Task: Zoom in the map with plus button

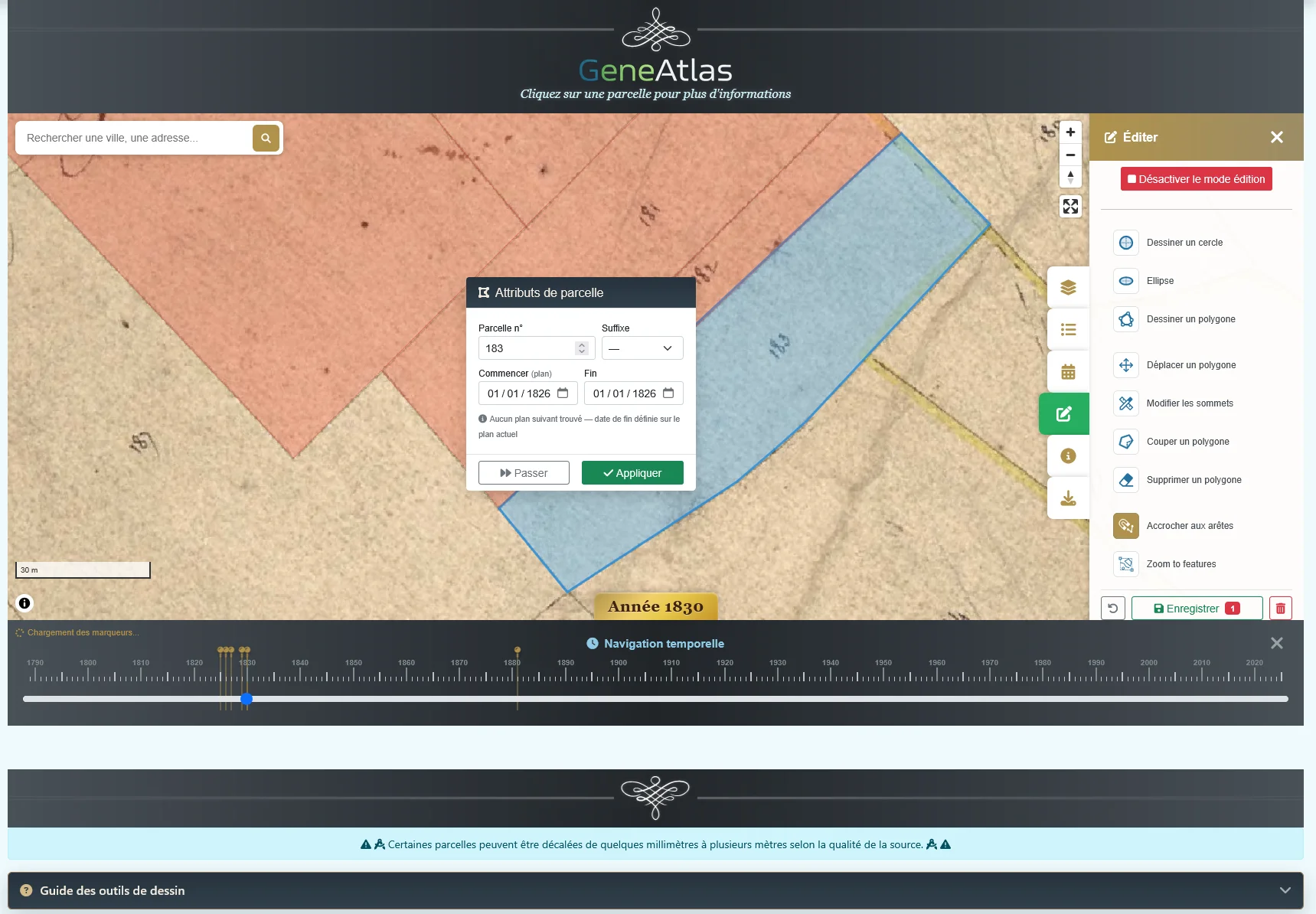Action: pos(1070,132)
